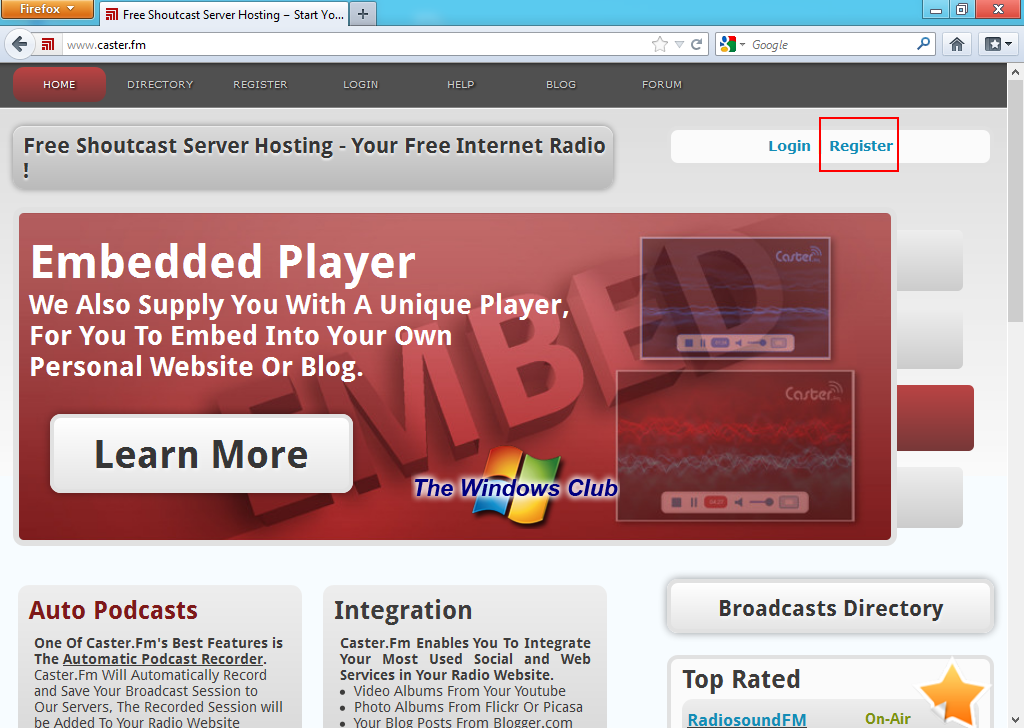Open the HELP navigation item
This screenshot has width=1024, height=728.
pos(460,84)
